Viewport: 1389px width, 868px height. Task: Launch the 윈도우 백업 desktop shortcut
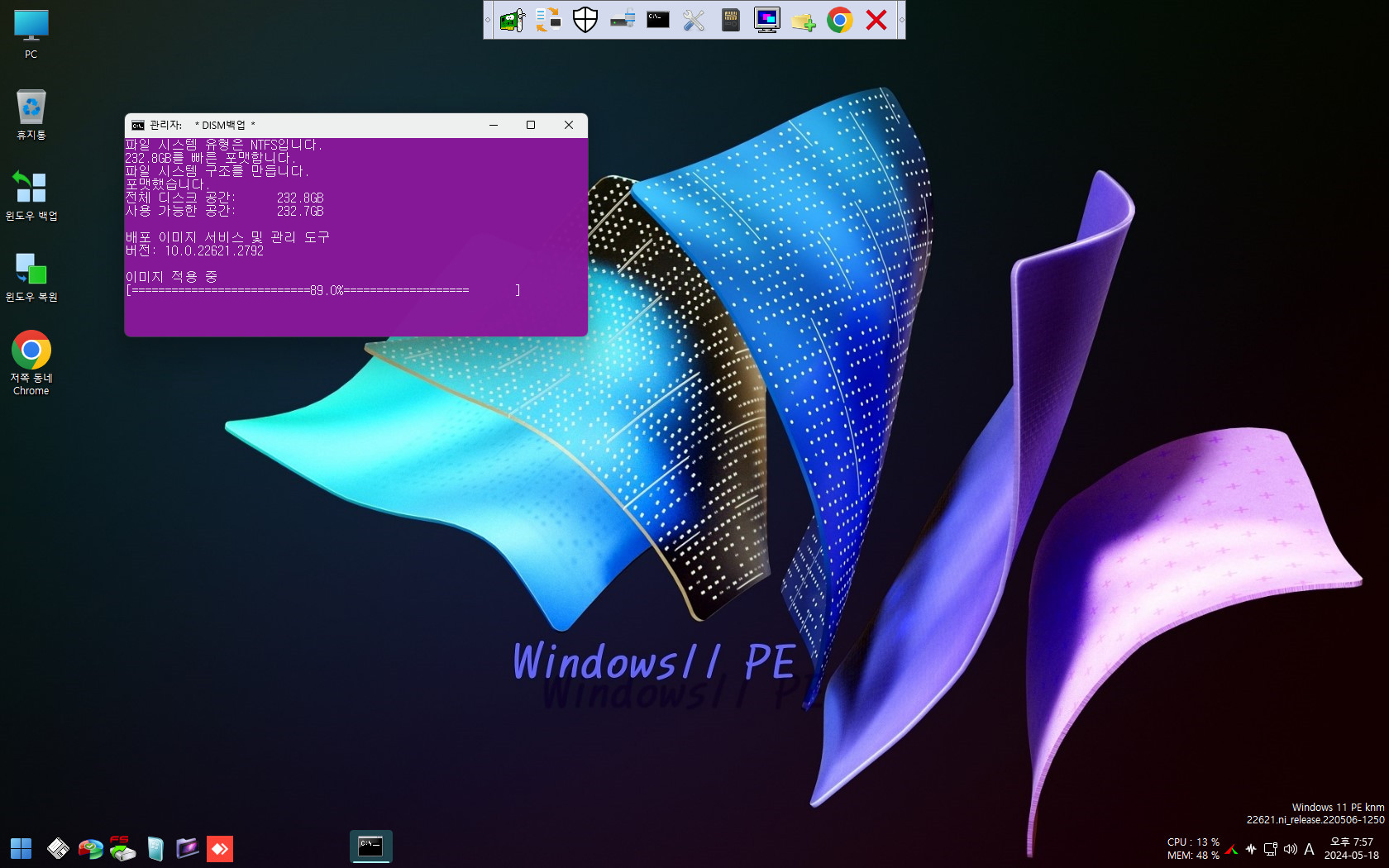(x=31, y=195)
